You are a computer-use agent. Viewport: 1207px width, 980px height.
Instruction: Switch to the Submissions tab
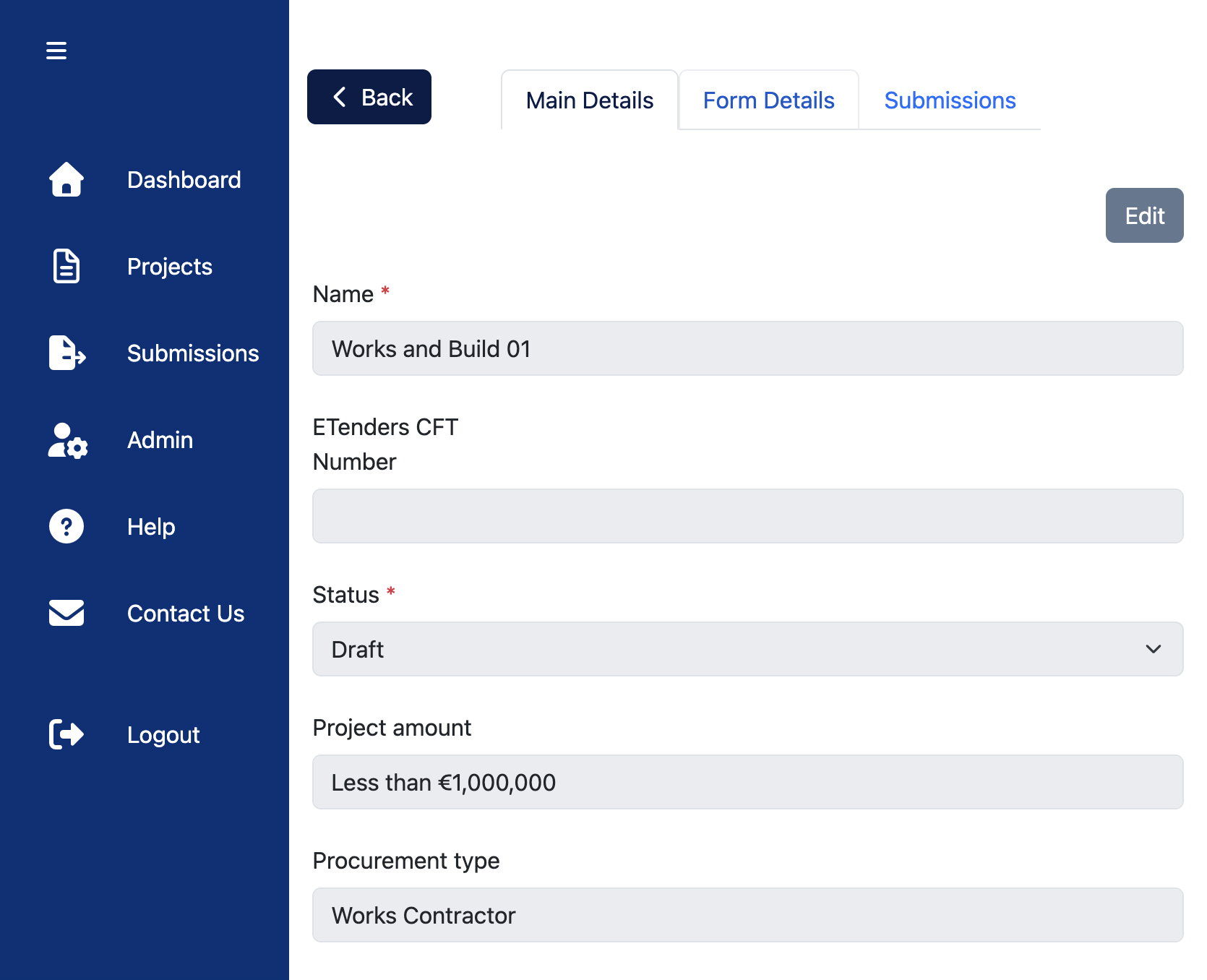950,100
